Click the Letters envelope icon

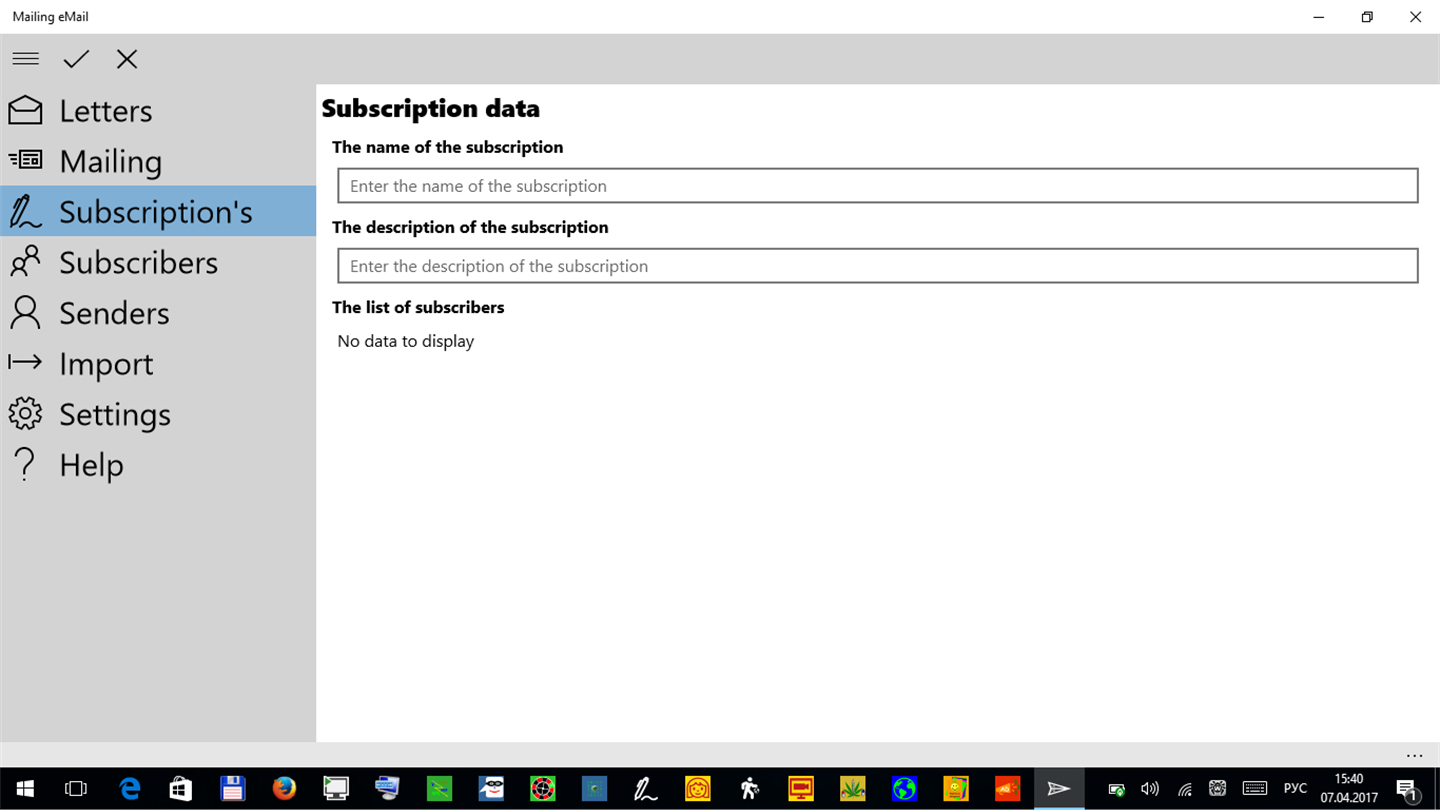pyautogui.click(x=25, y=110)
